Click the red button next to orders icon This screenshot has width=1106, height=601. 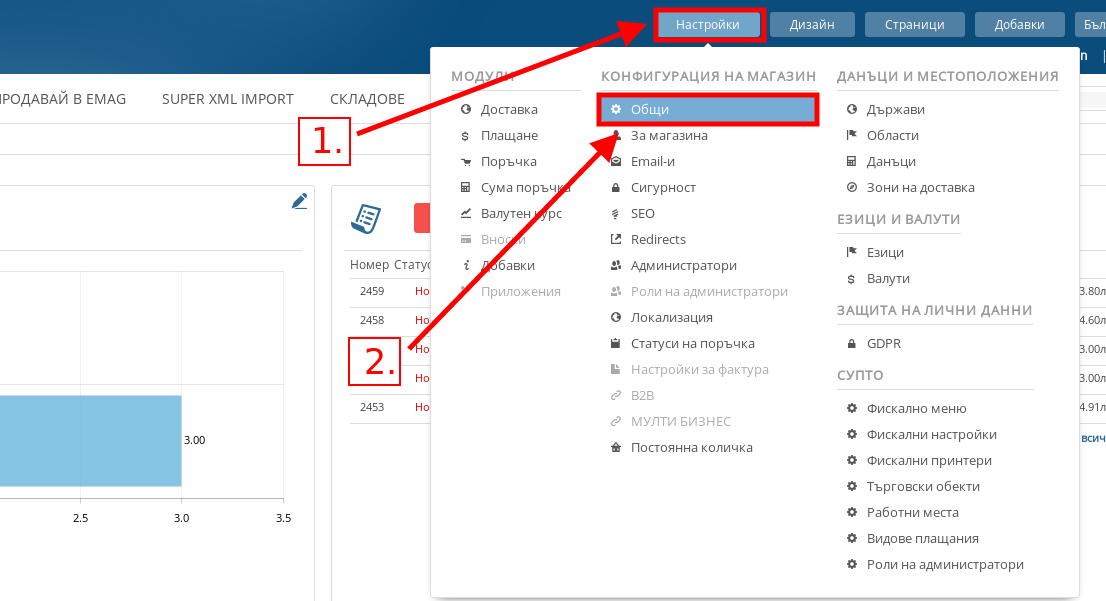[x=422, y=218]
